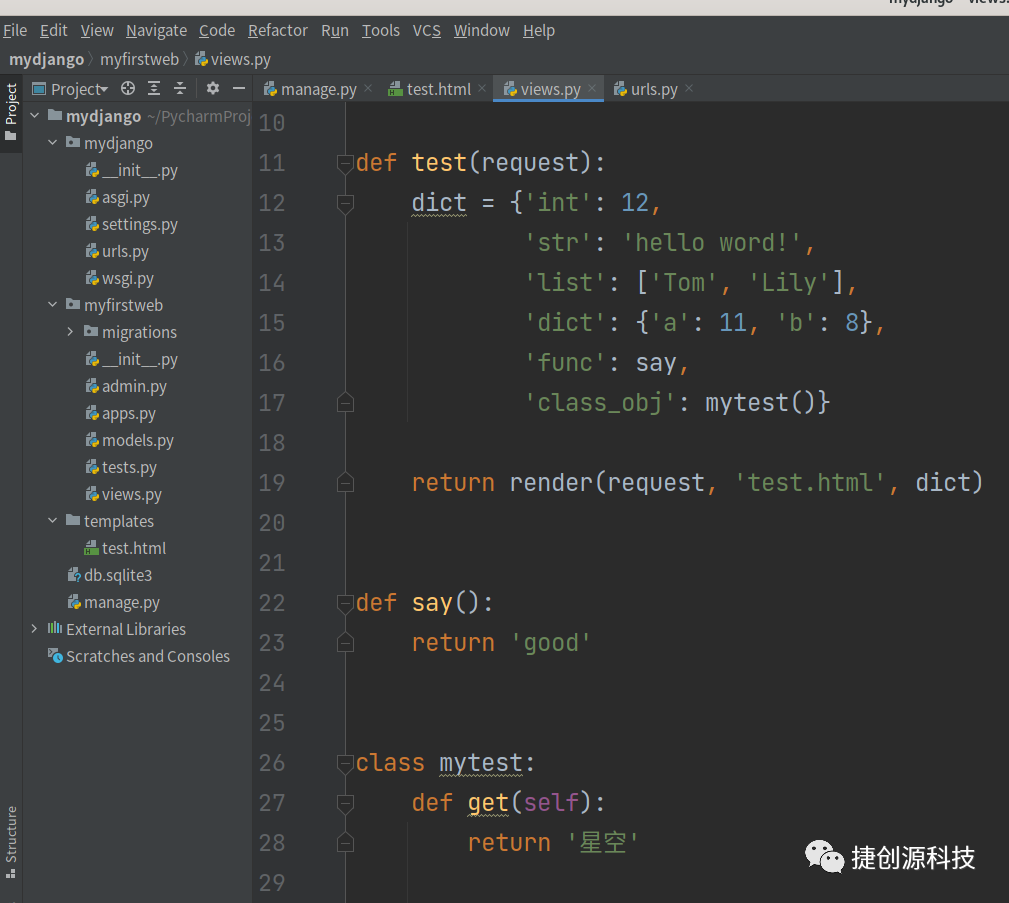Viewport: 1009px width, 903px height.
Task: Click the mytest() call on line 17
Action: click(x=759, y=403)
